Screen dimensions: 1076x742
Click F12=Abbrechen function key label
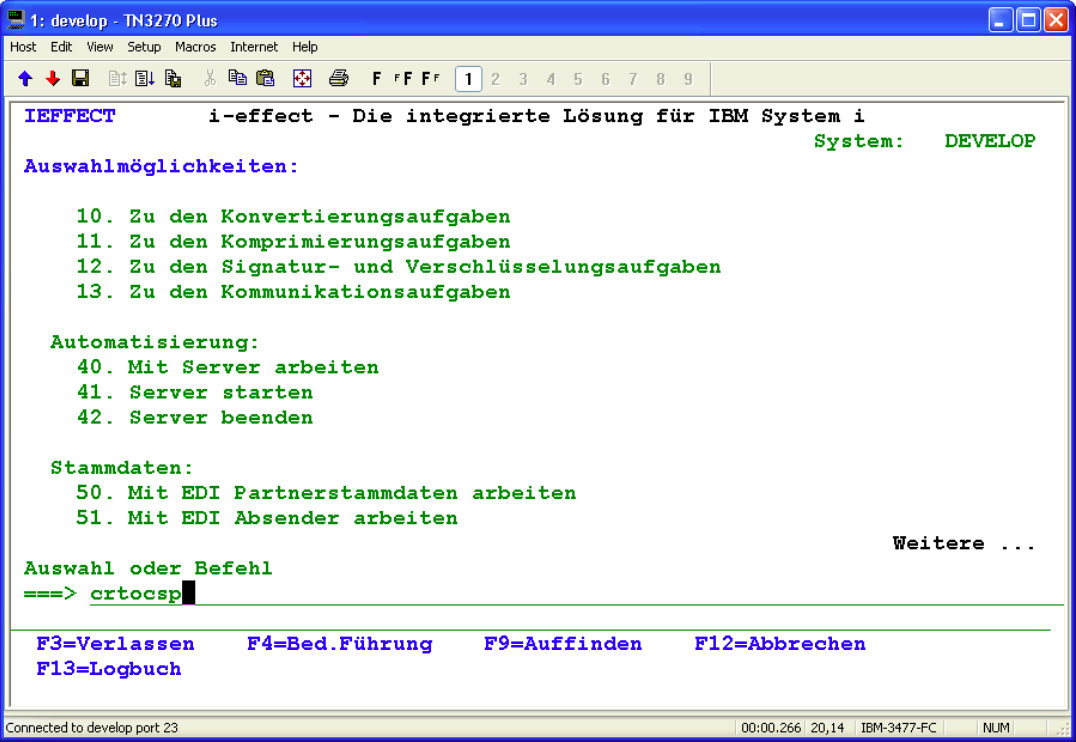[x=779, y=644]
